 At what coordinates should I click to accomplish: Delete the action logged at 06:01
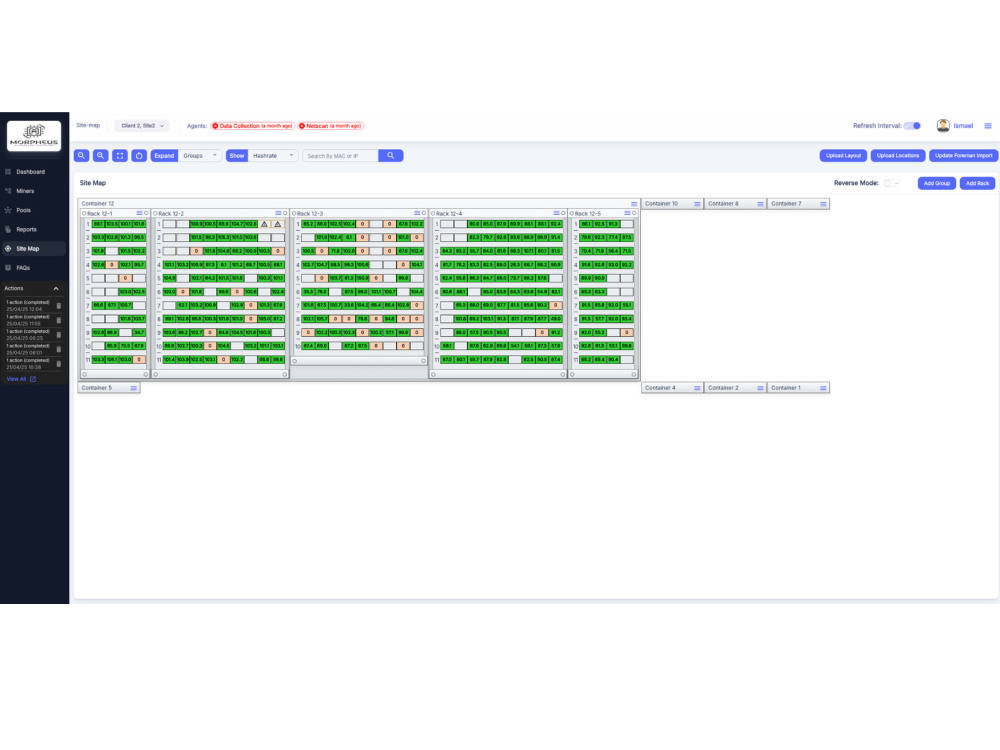[x=59, y=349]
